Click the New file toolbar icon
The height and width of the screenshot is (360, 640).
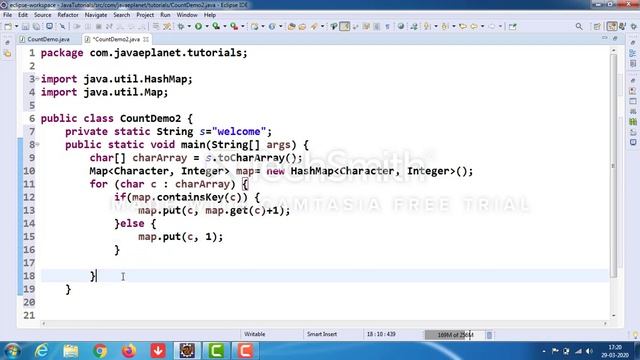point(8,27)
